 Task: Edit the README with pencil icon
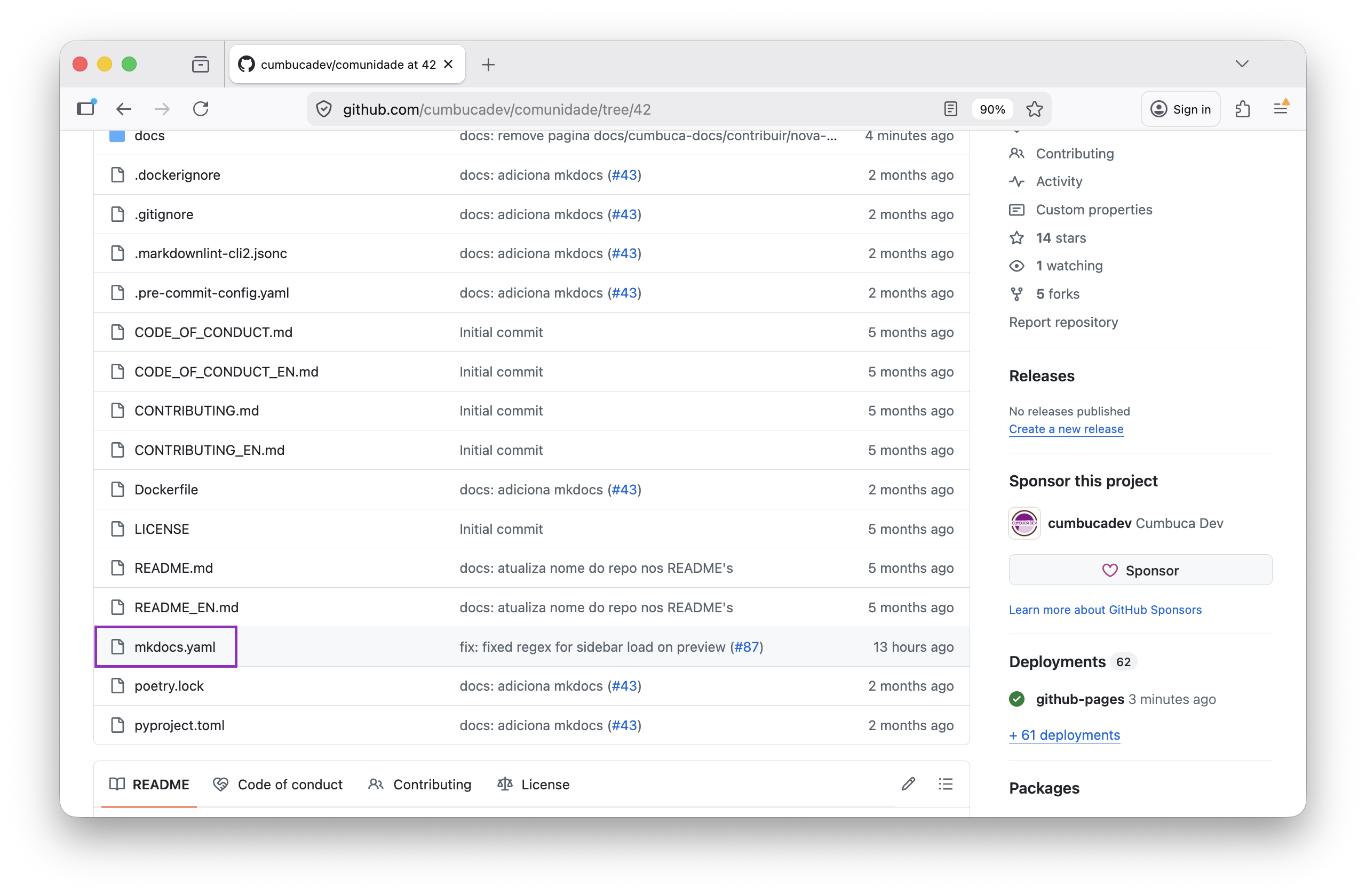click(908, 784)
